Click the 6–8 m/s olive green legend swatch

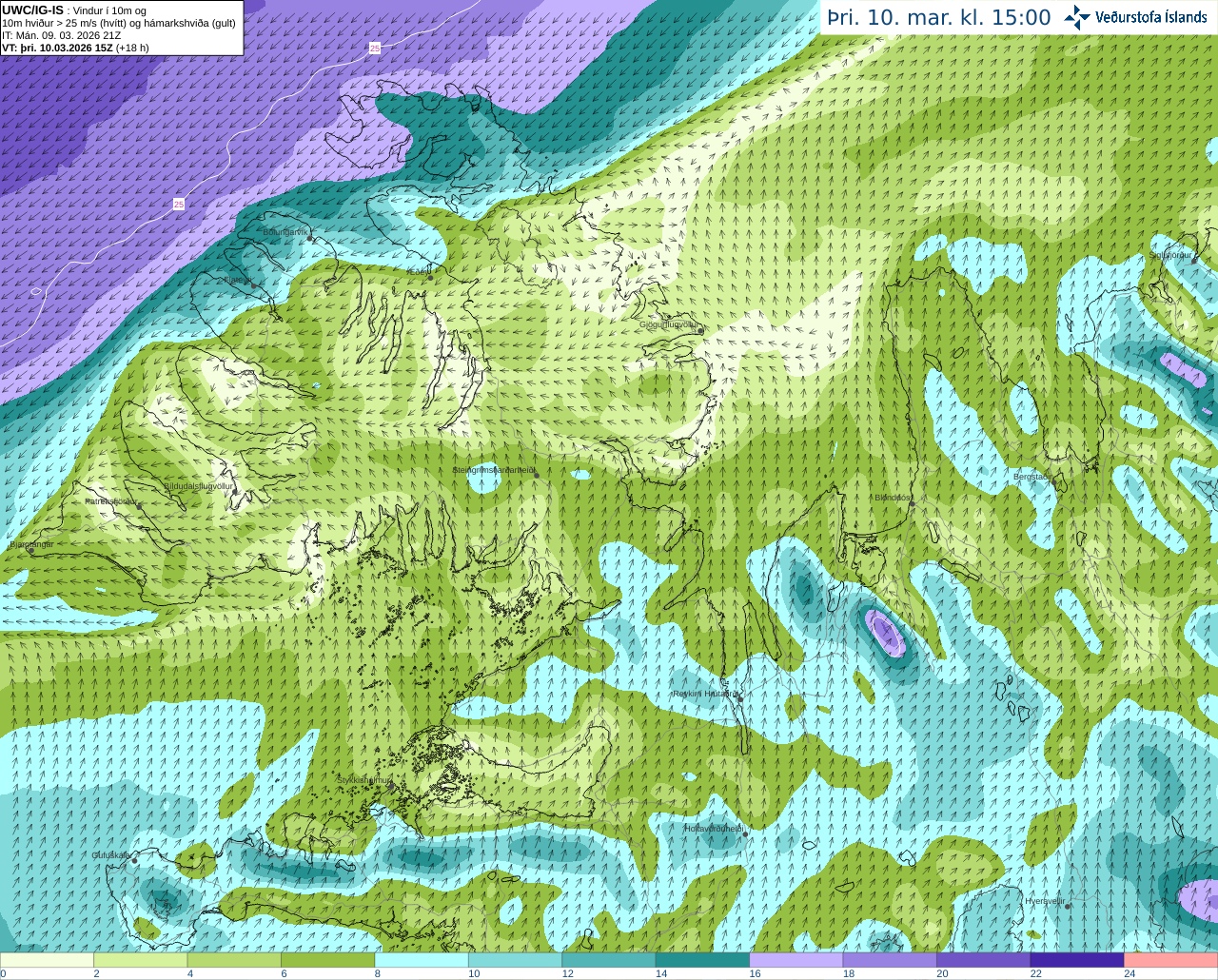(x=328, y=960)
